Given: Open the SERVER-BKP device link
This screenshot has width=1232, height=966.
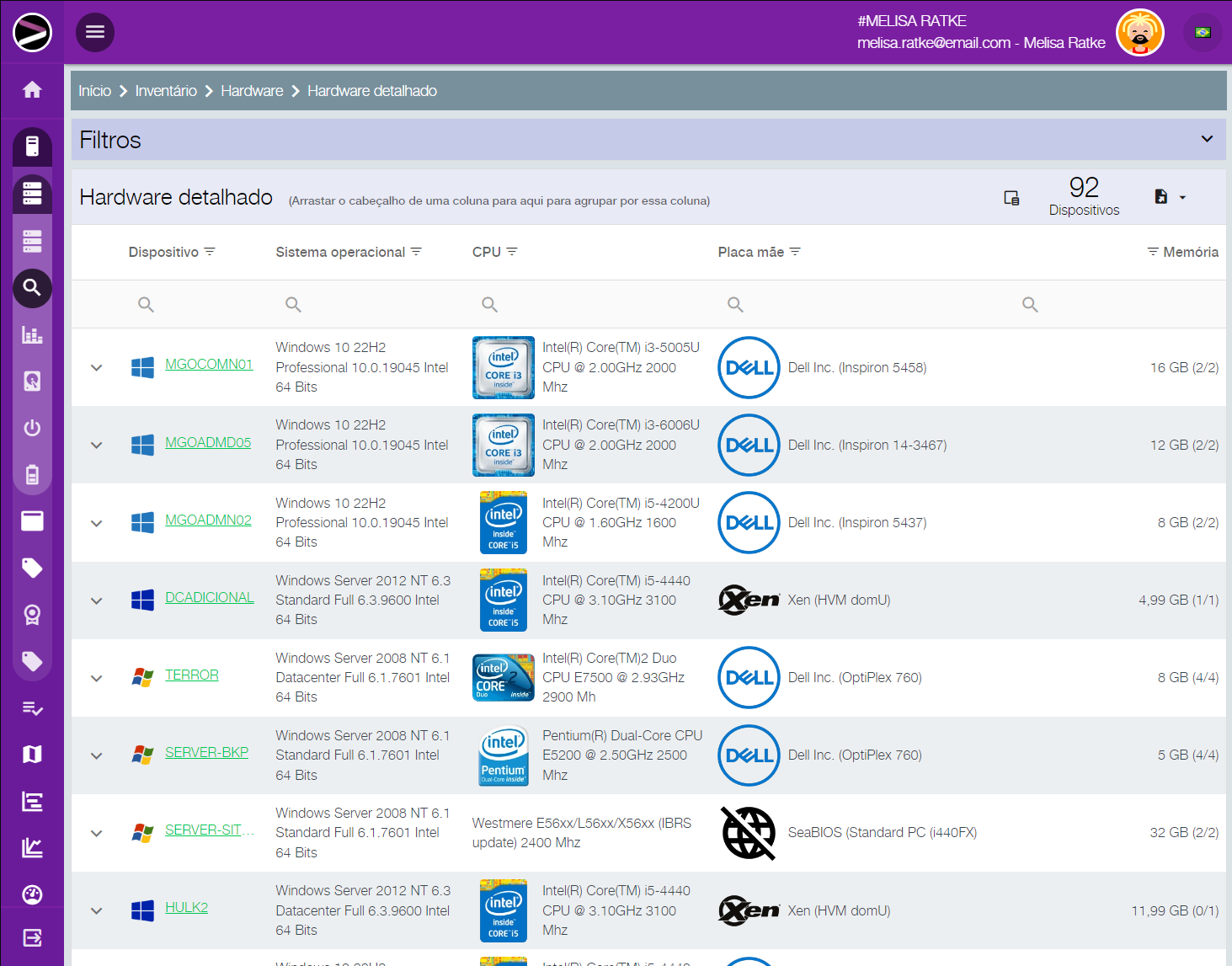Looking at the screenshot, I should [x=206, y=753].
